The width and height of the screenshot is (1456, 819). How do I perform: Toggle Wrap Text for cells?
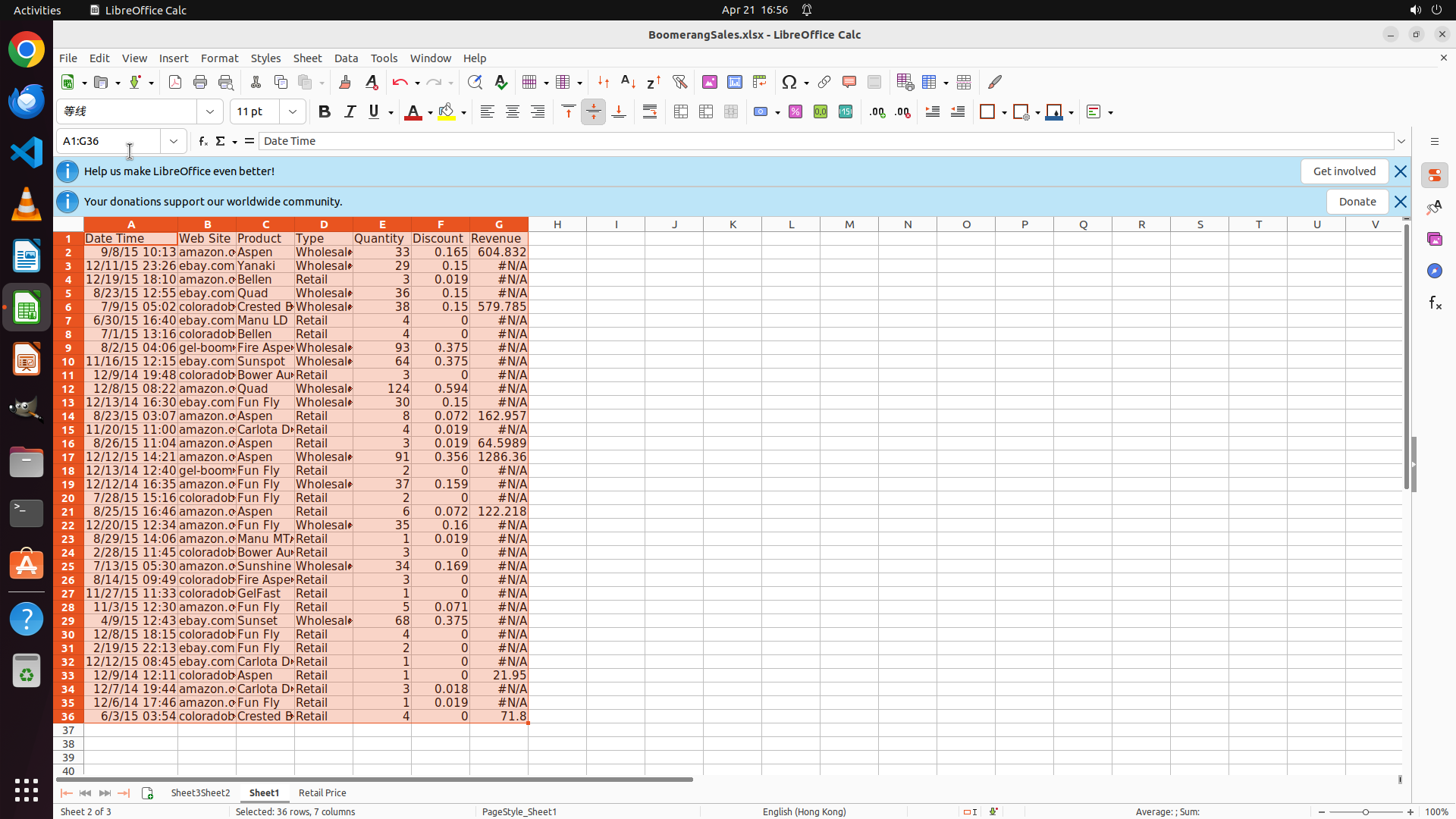pyautogui.click(x=650, y=112)
